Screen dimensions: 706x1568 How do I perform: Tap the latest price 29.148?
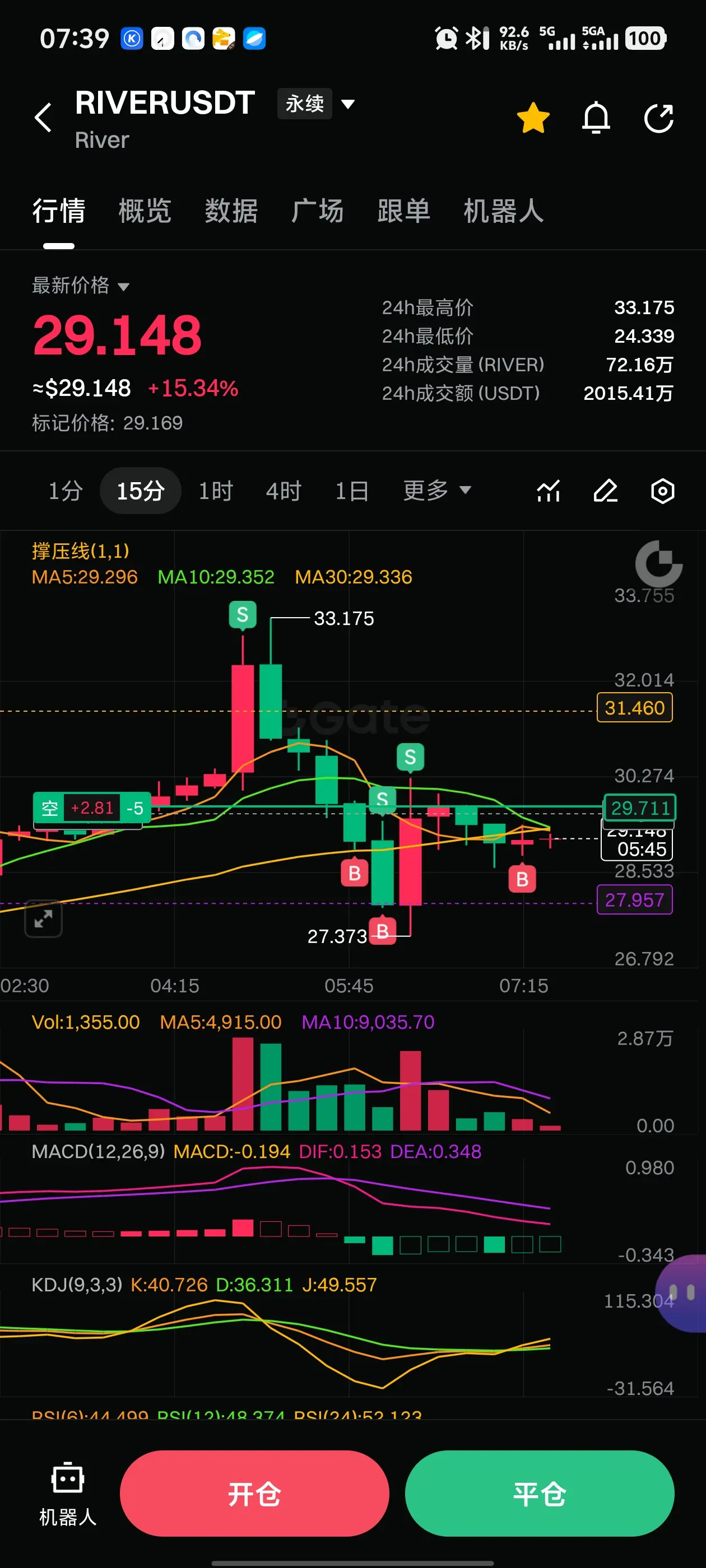click(x=117, y=335)
